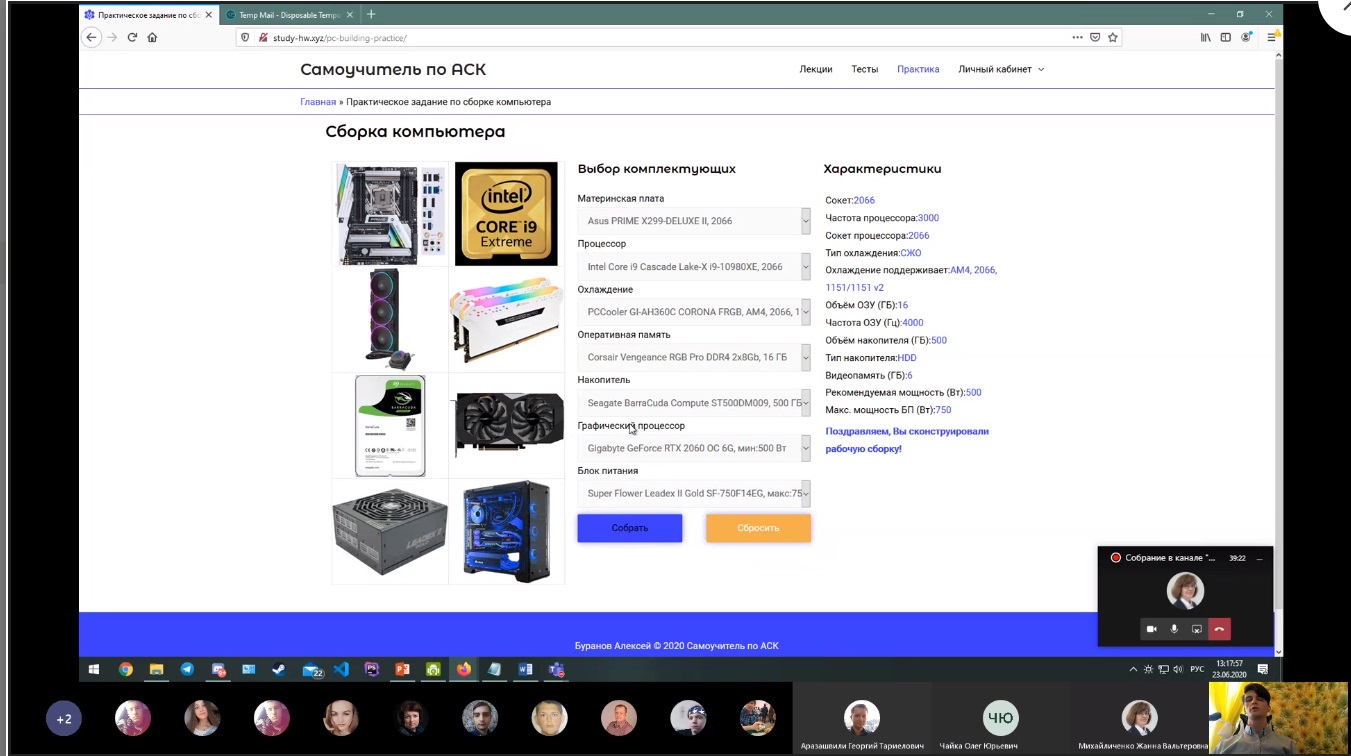Screen dimensions: 1351x756
Task: Open Visual Studio Code from taskbar
Action: pos(341,670)
